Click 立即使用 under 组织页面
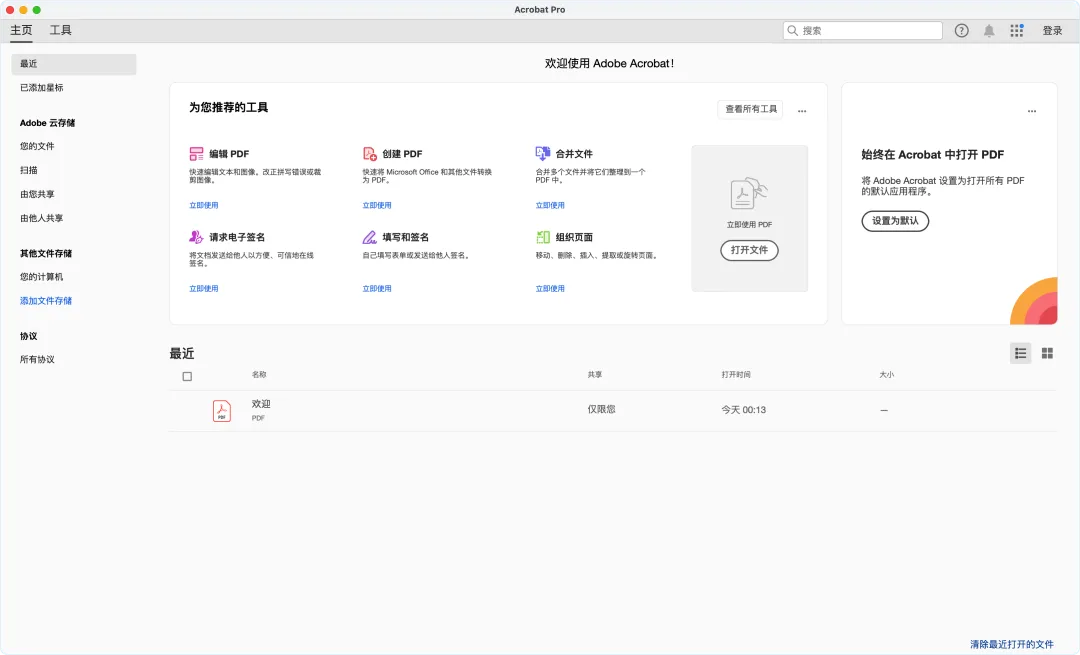The image size is (1080, 655). 550,289
